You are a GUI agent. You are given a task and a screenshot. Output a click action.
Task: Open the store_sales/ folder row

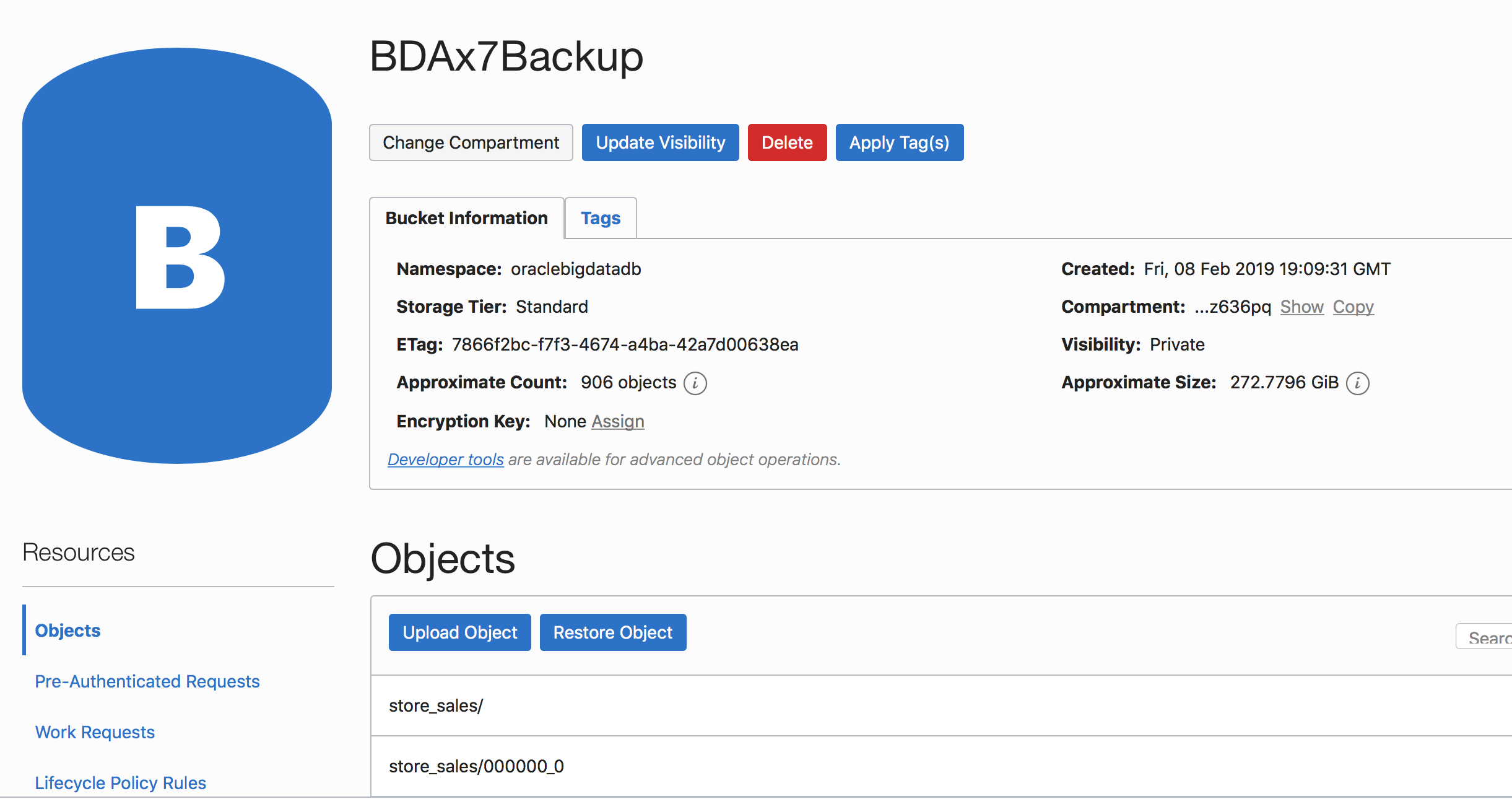(x=436, y=705)
